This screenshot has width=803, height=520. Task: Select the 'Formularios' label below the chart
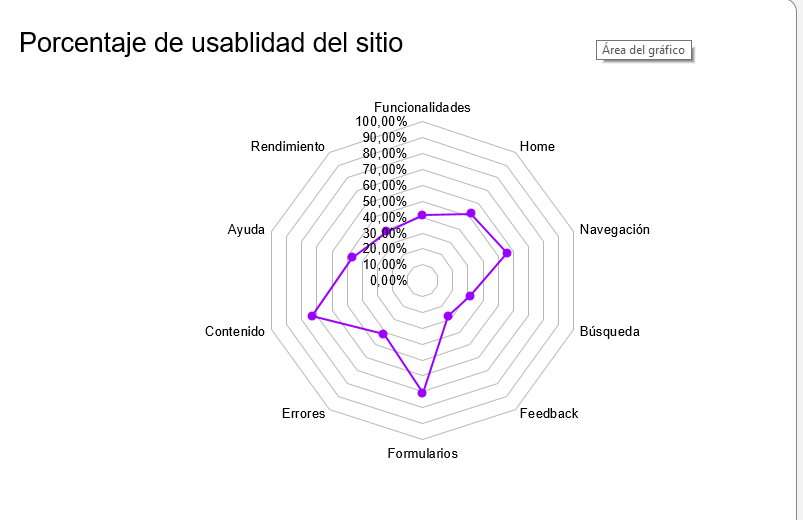point(422,454)
